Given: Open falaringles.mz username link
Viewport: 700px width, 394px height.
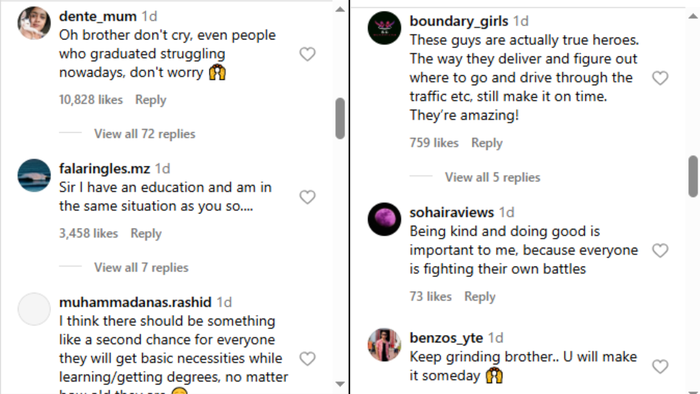Looking at the screenshot, I should click(104, 169).
